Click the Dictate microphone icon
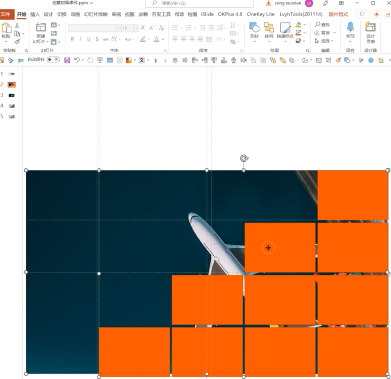 tap(350, 27)
